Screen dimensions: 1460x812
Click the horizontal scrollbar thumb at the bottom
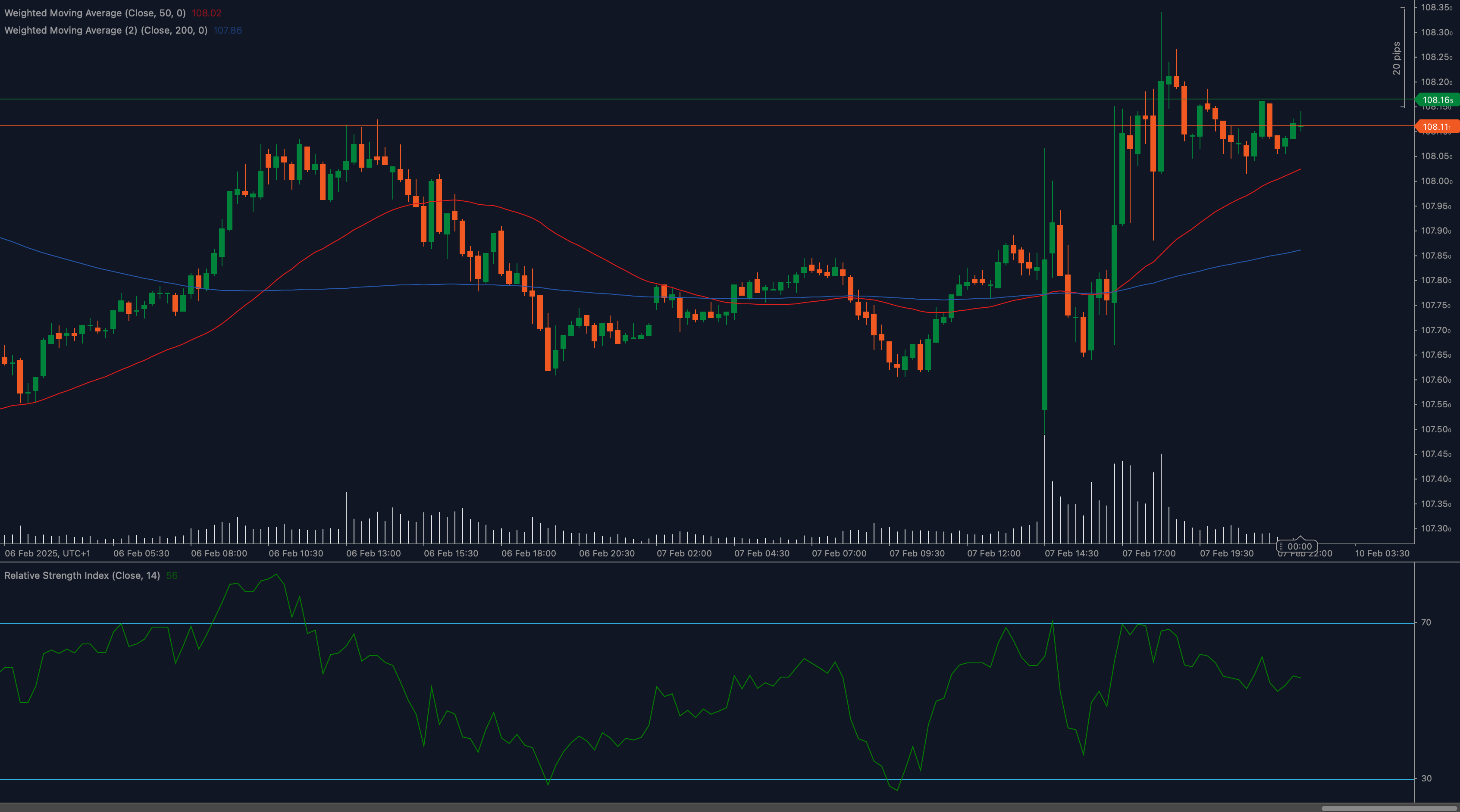pyautogui.click(x=1389, y=808)
